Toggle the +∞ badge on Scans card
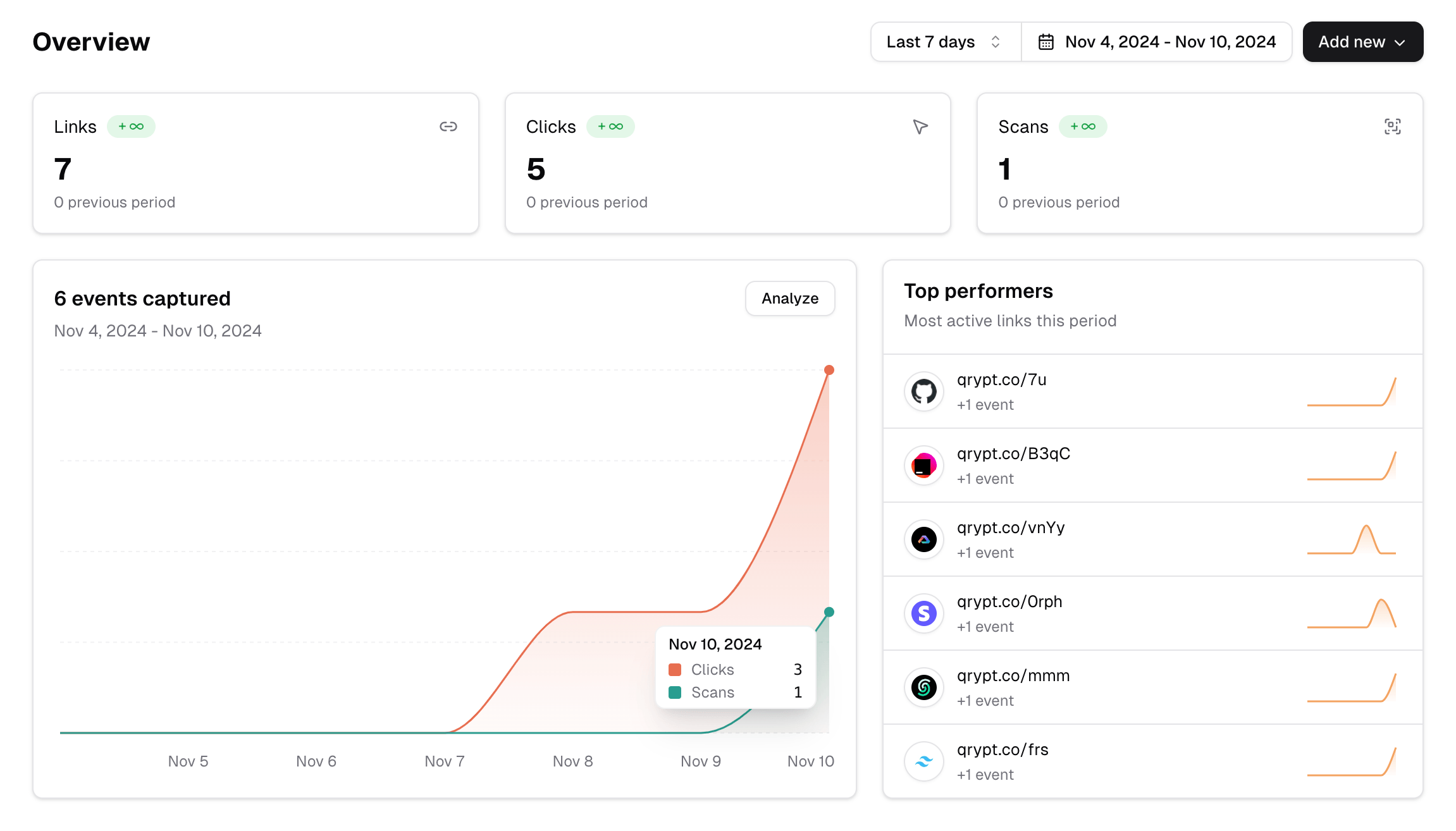1456x831 pixels. 1083,126
